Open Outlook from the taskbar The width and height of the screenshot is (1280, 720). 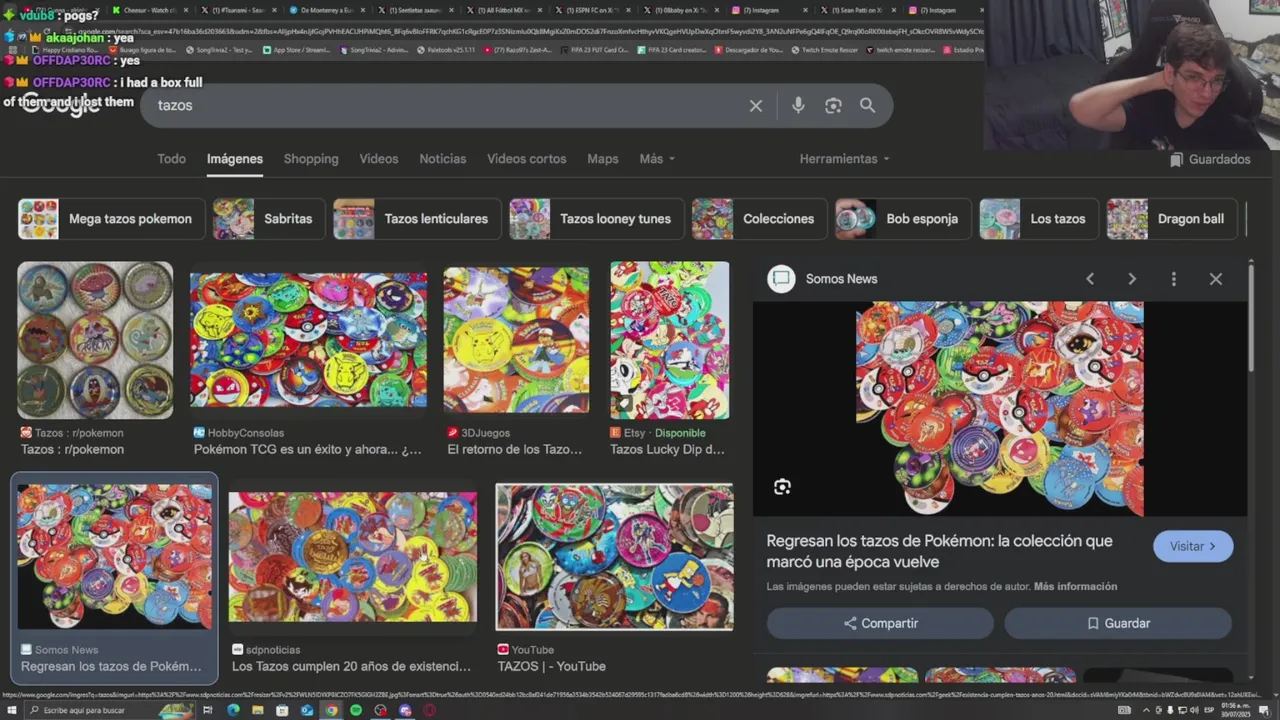tap(307, 710)
